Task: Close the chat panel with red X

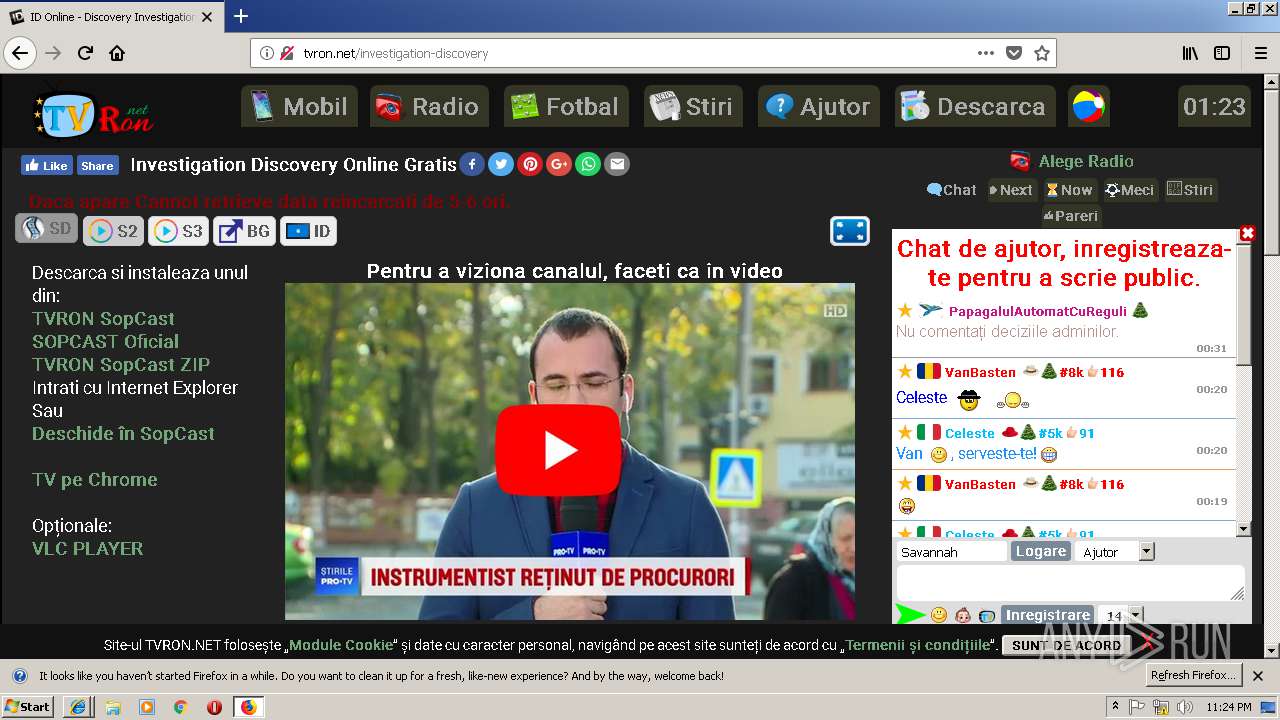Action: 1247,233
